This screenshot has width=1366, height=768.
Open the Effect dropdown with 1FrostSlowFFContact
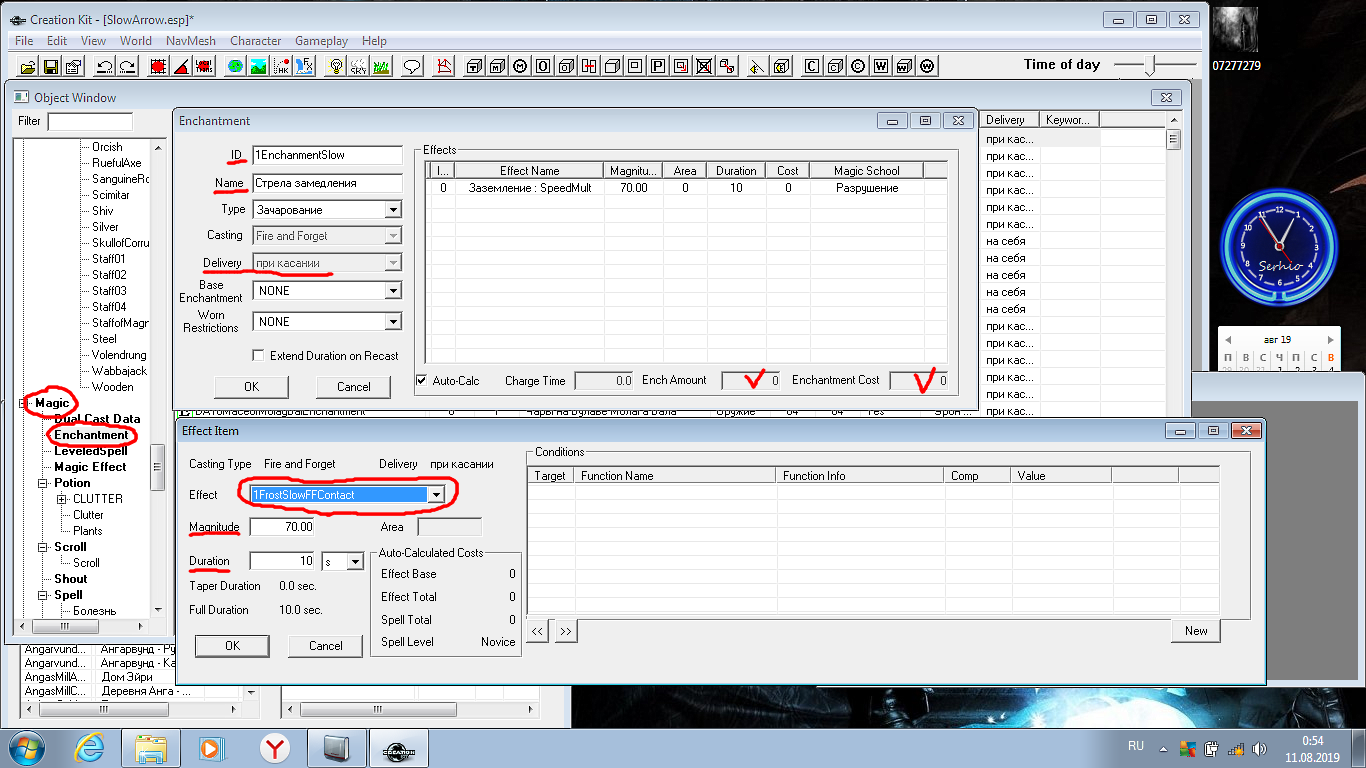[x=435, y=495]
